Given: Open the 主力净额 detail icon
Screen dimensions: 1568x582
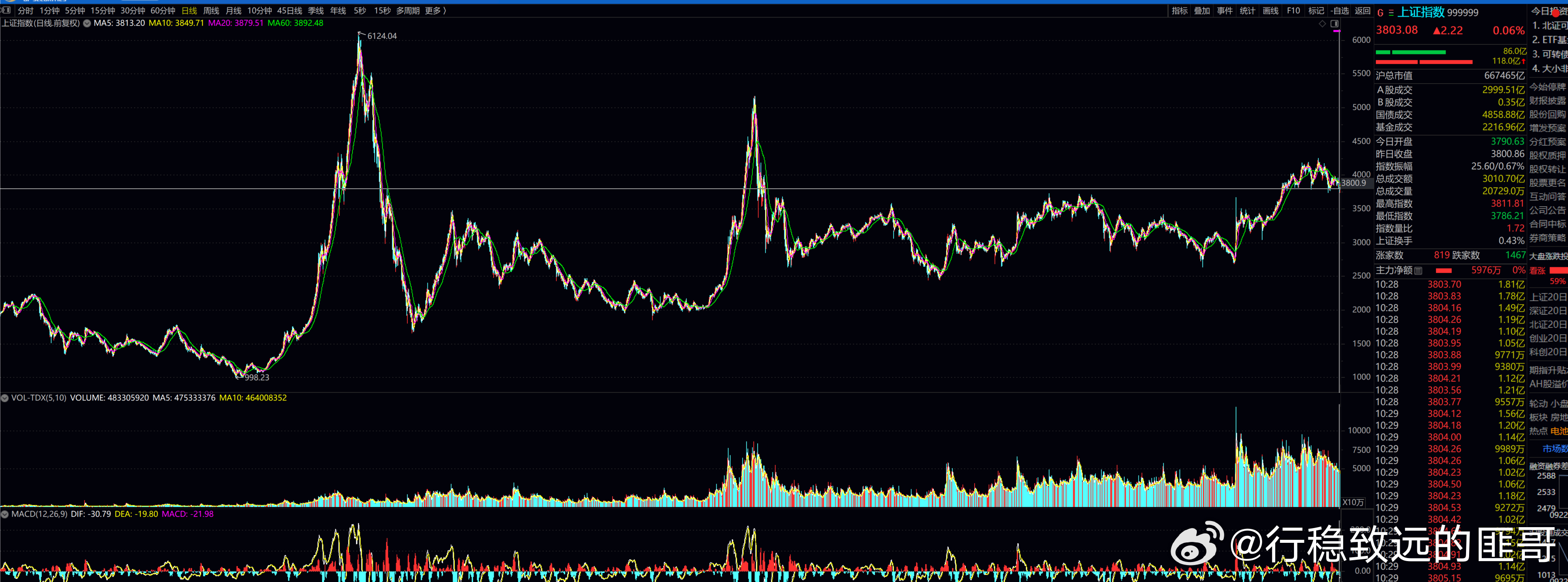Looking at the screenshot, I should (x=1418, y=271).
